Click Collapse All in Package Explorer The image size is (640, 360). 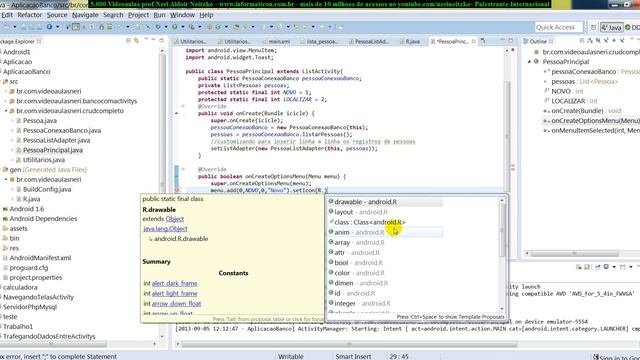(128, 41)
